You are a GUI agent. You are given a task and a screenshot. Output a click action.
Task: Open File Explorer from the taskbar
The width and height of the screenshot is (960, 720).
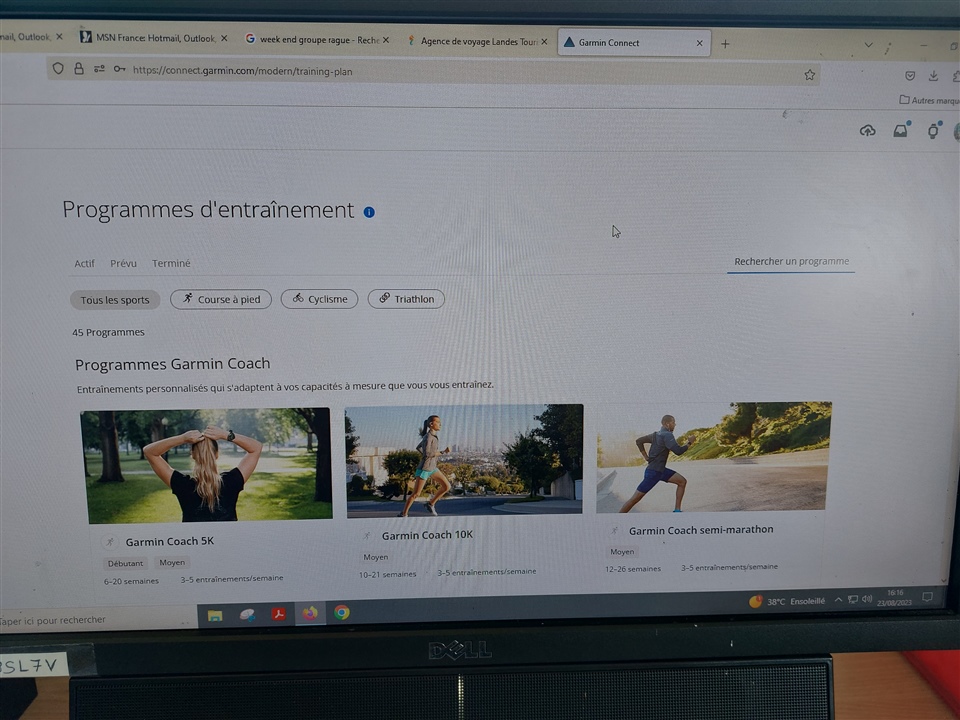click(214, 615)
